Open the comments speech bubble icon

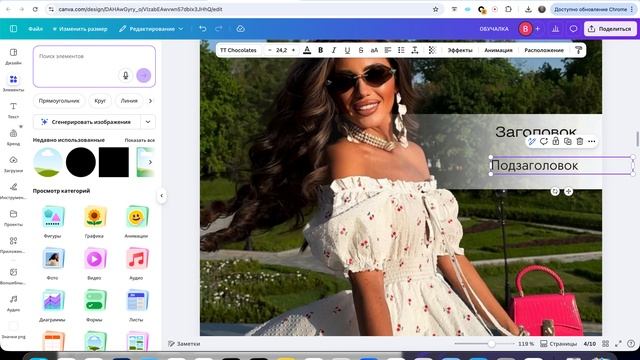pos(573,29)
